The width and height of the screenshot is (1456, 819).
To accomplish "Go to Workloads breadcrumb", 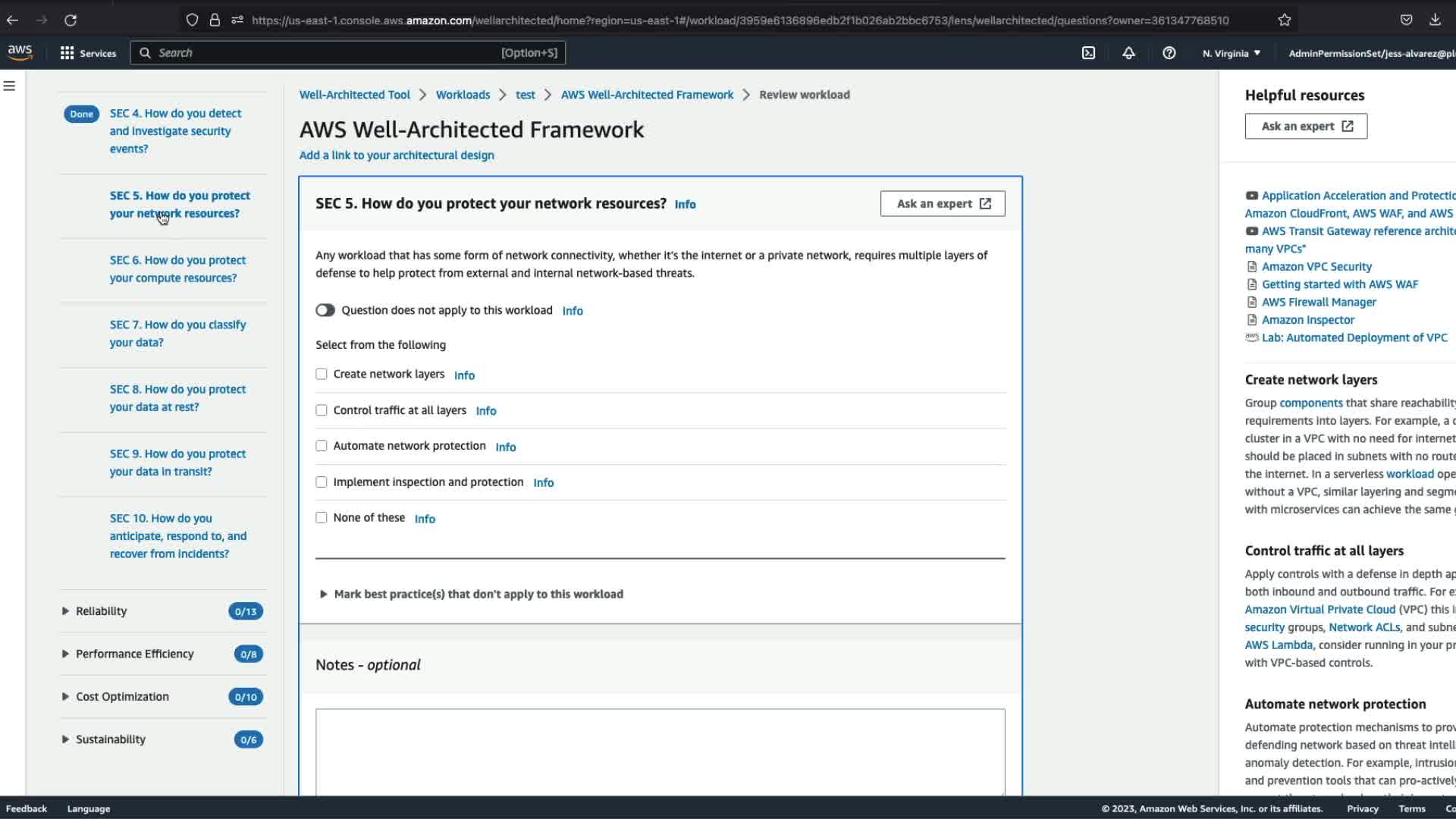I will pyautogui.click(x=463, y=95).
